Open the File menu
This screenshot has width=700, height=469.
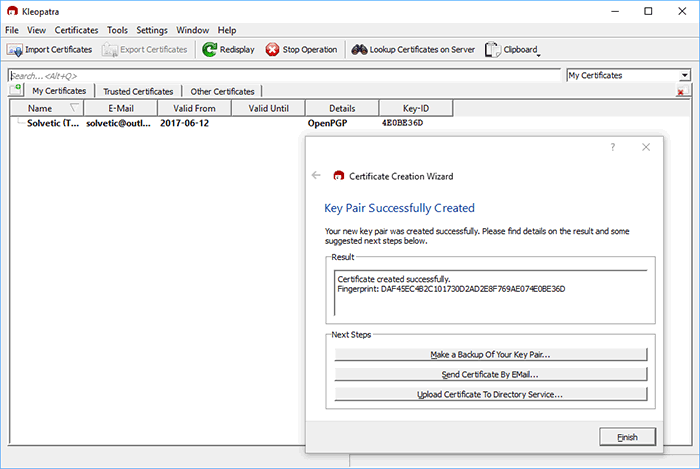[x=12, y=30]
